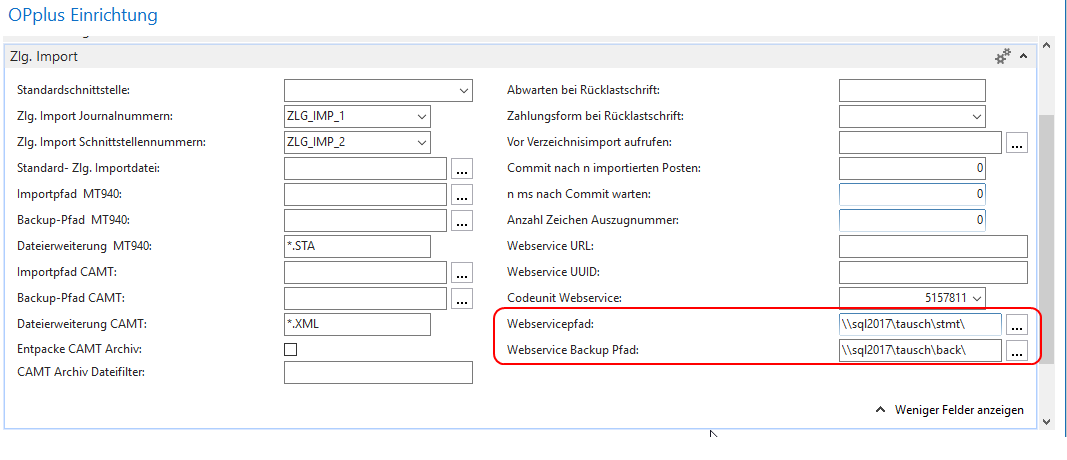Screen dimensions: 1067x460
Task: Collapse the Zlg. Import section
Action: (1023, 57)
